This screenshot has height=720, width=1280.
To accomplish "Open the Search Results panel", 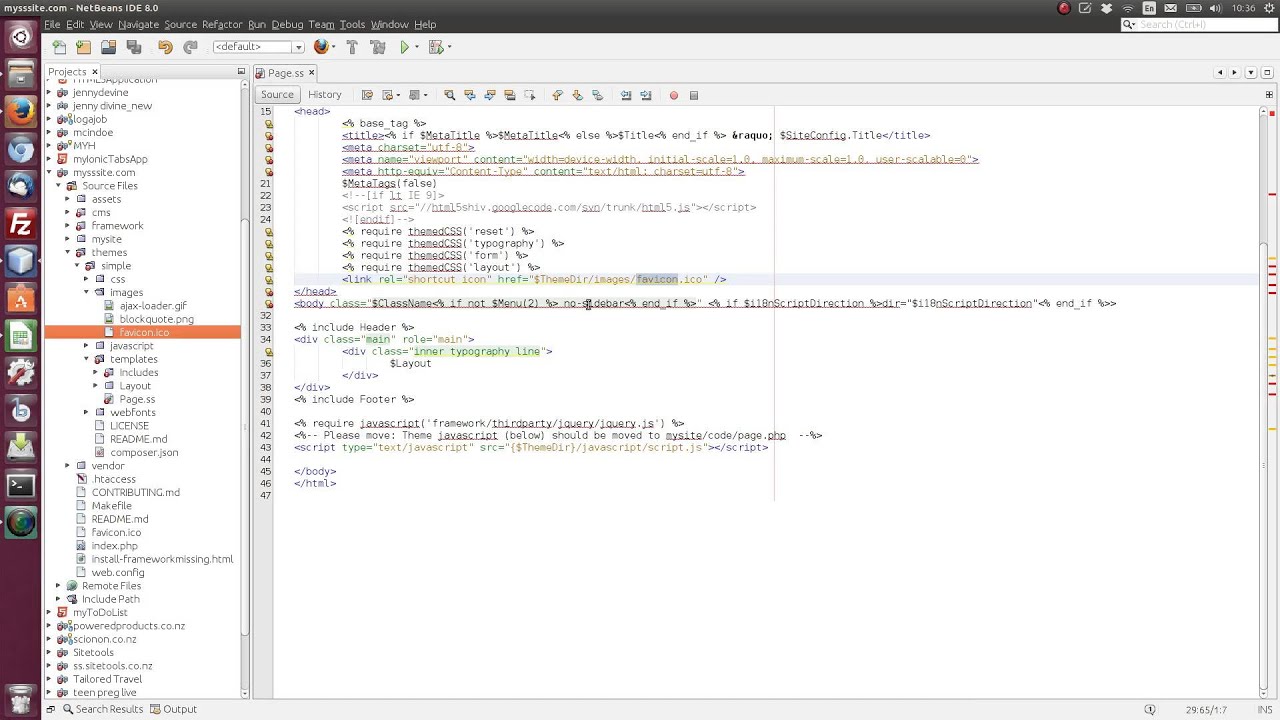I will (102, 709).
